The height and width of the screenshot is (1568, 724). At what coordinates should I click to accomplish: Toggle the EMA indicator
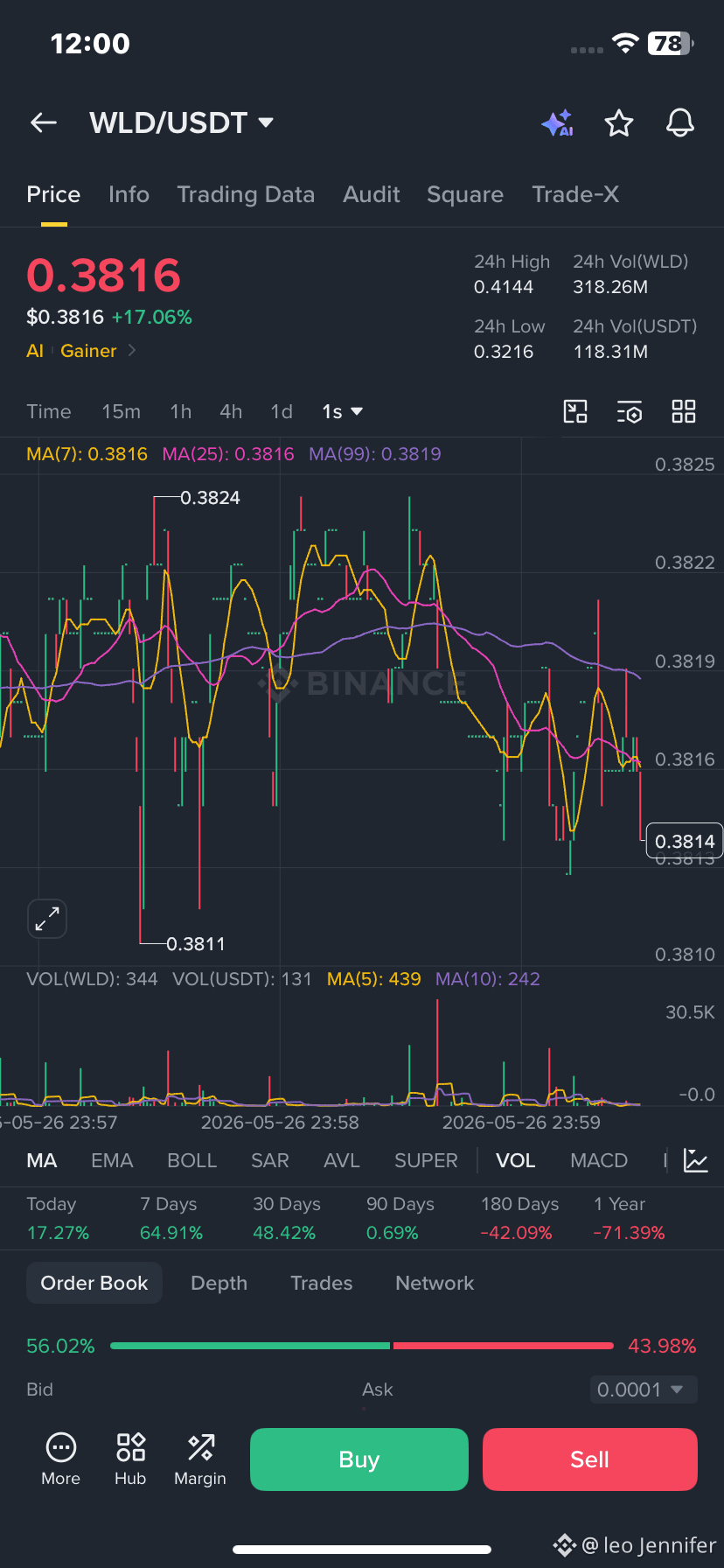click(x=112, y=1161)
